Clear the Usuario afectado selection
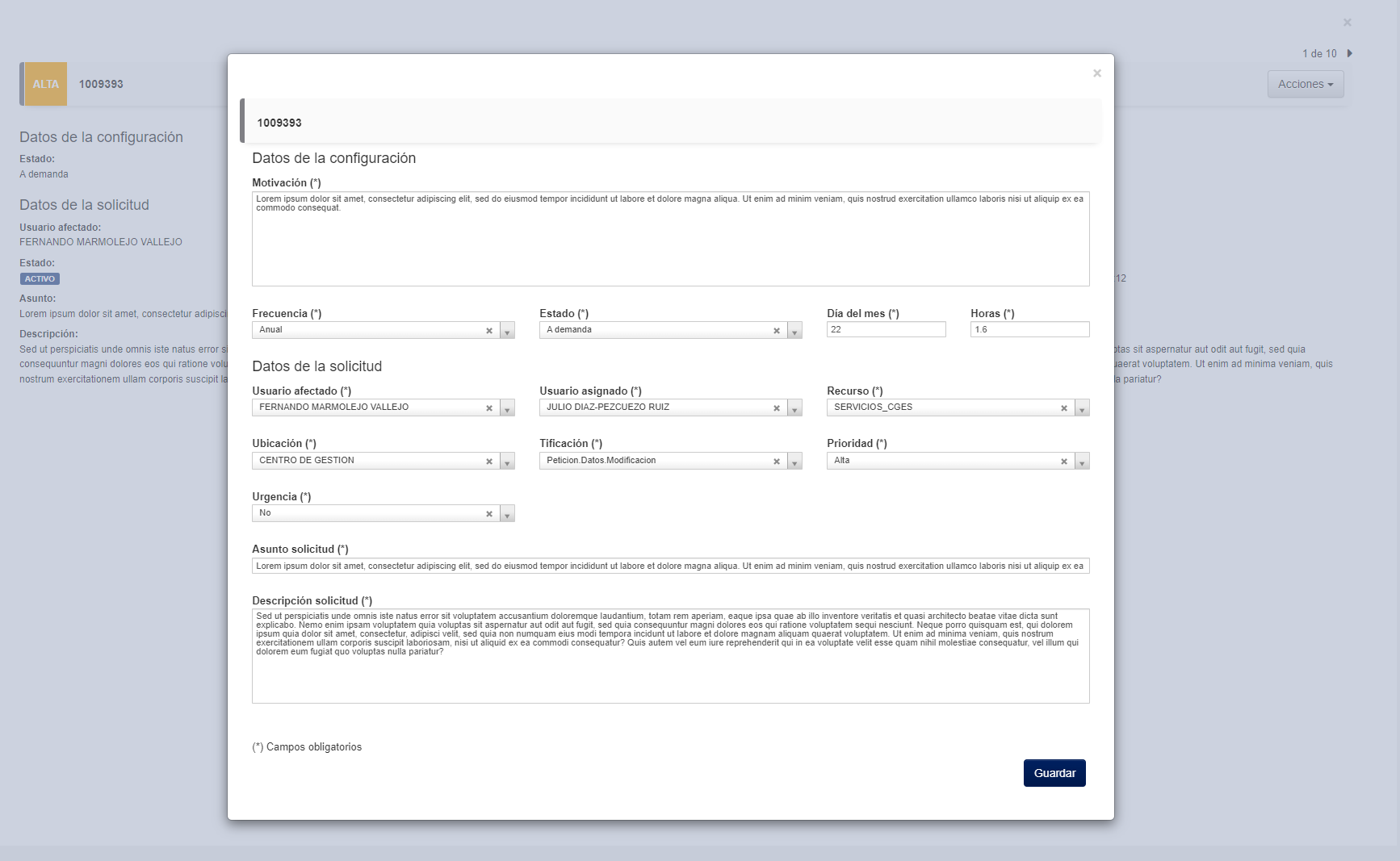The height and width of the screenshot is (861, 1400). click(489, 408)
